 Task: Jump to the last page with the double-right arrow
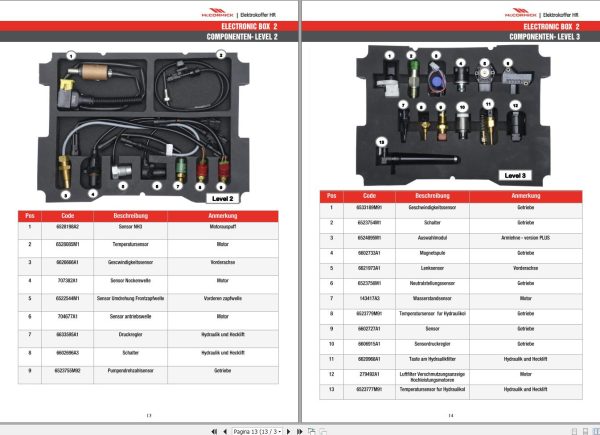click(x=300, y=432)
